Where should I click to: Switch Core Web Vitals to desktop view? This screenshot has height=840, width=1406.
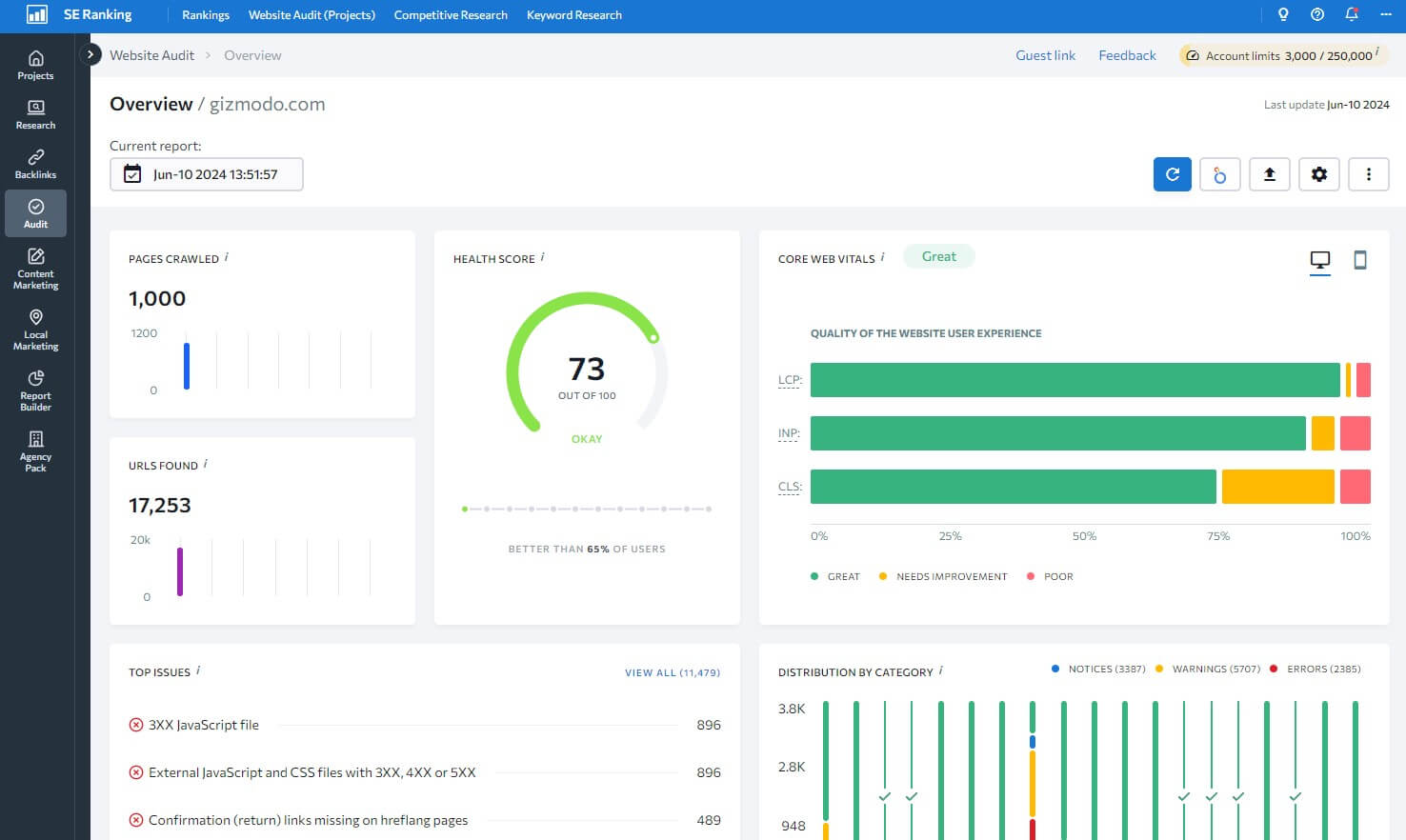(x=1320, y=260)
